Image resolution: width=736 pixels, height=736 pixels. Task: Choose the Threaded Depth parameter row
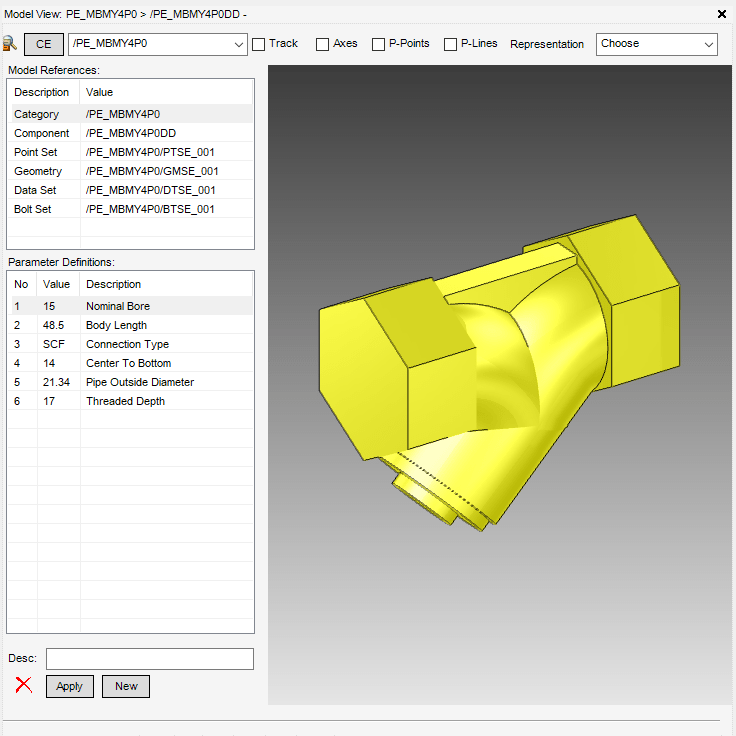coord(132,401)
